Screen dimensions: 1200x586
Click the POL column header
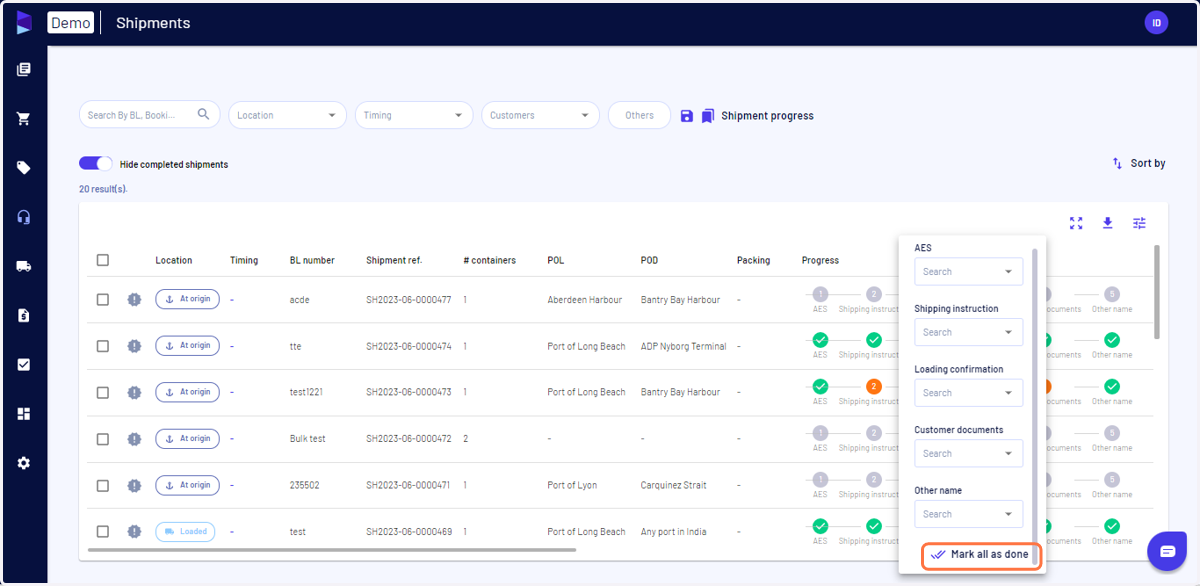click(556, 260)
